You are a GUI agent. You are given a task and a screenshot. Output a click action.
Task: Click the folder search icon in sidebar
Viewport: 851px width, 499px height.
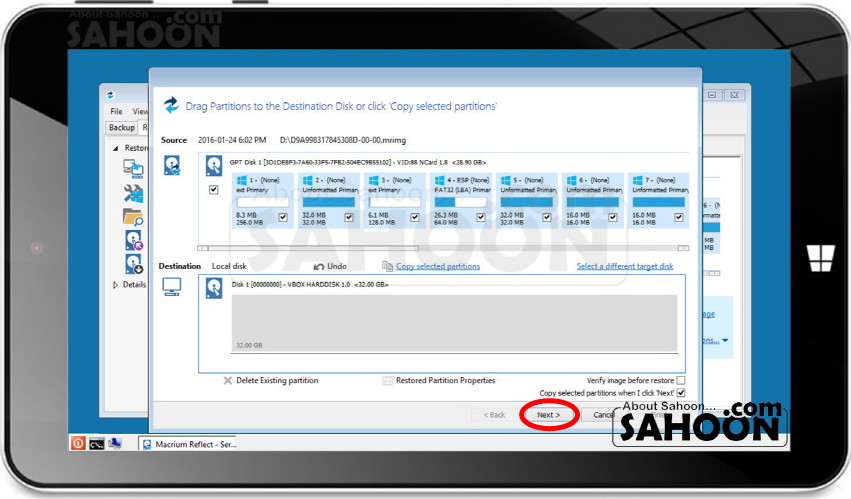click(133, 216)
